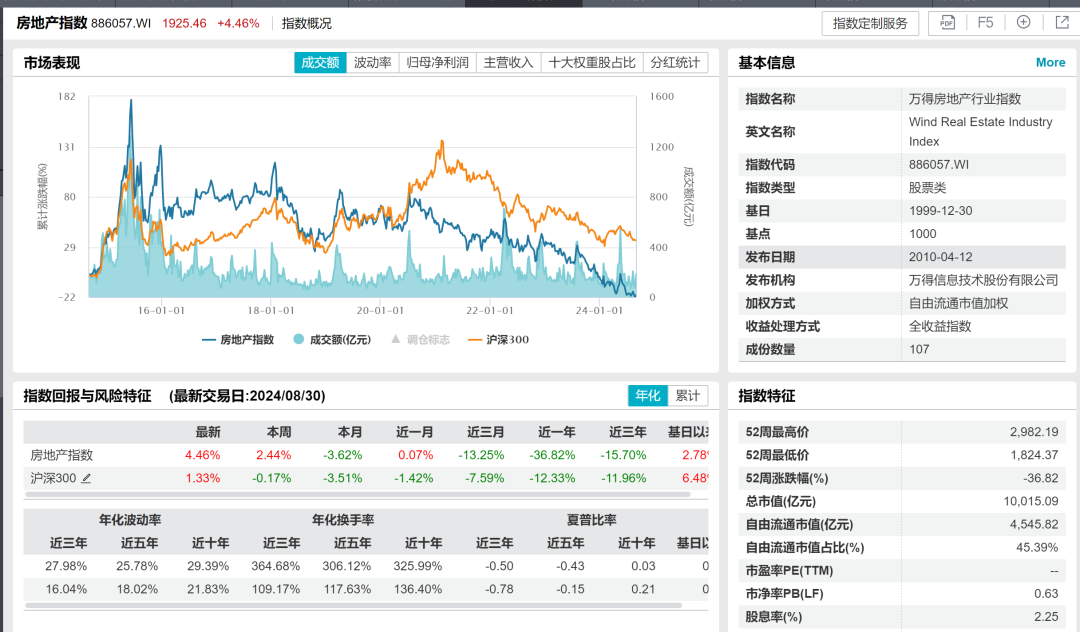Click the latest price 1925.46
The height and width of the screenshot is (632, 1080).
click(184, 23)
